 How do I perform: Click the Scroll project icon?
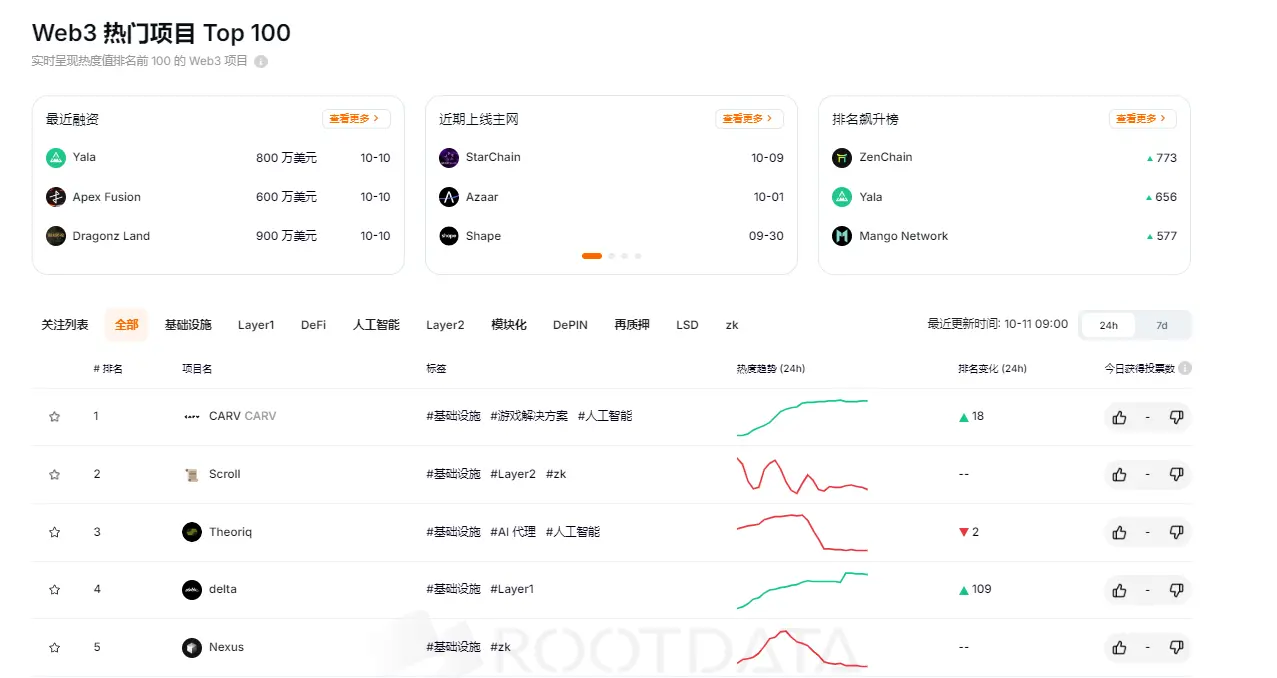tap(191, 474)
